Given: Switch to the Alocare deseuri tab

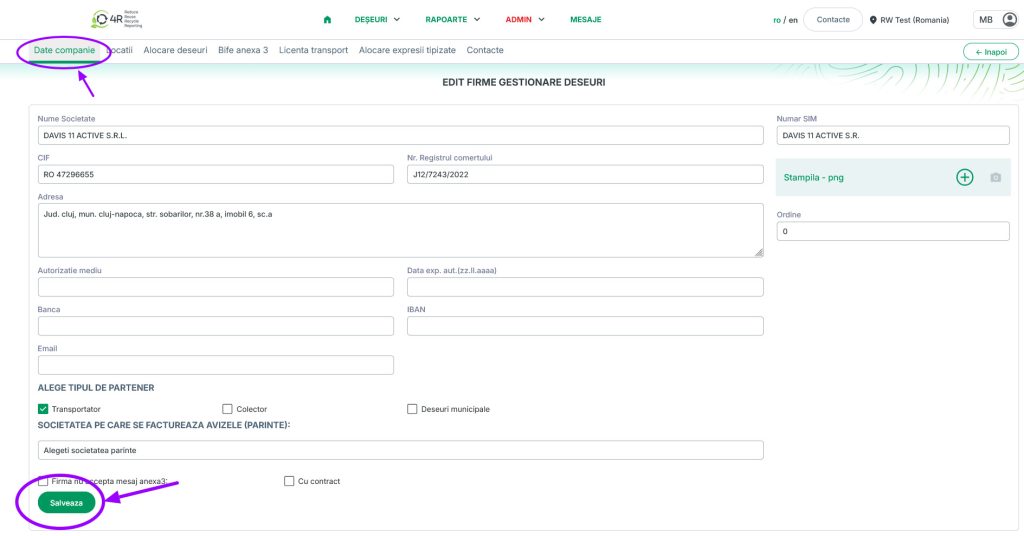Looking at the screenshot, I should [x=175, y=50].
